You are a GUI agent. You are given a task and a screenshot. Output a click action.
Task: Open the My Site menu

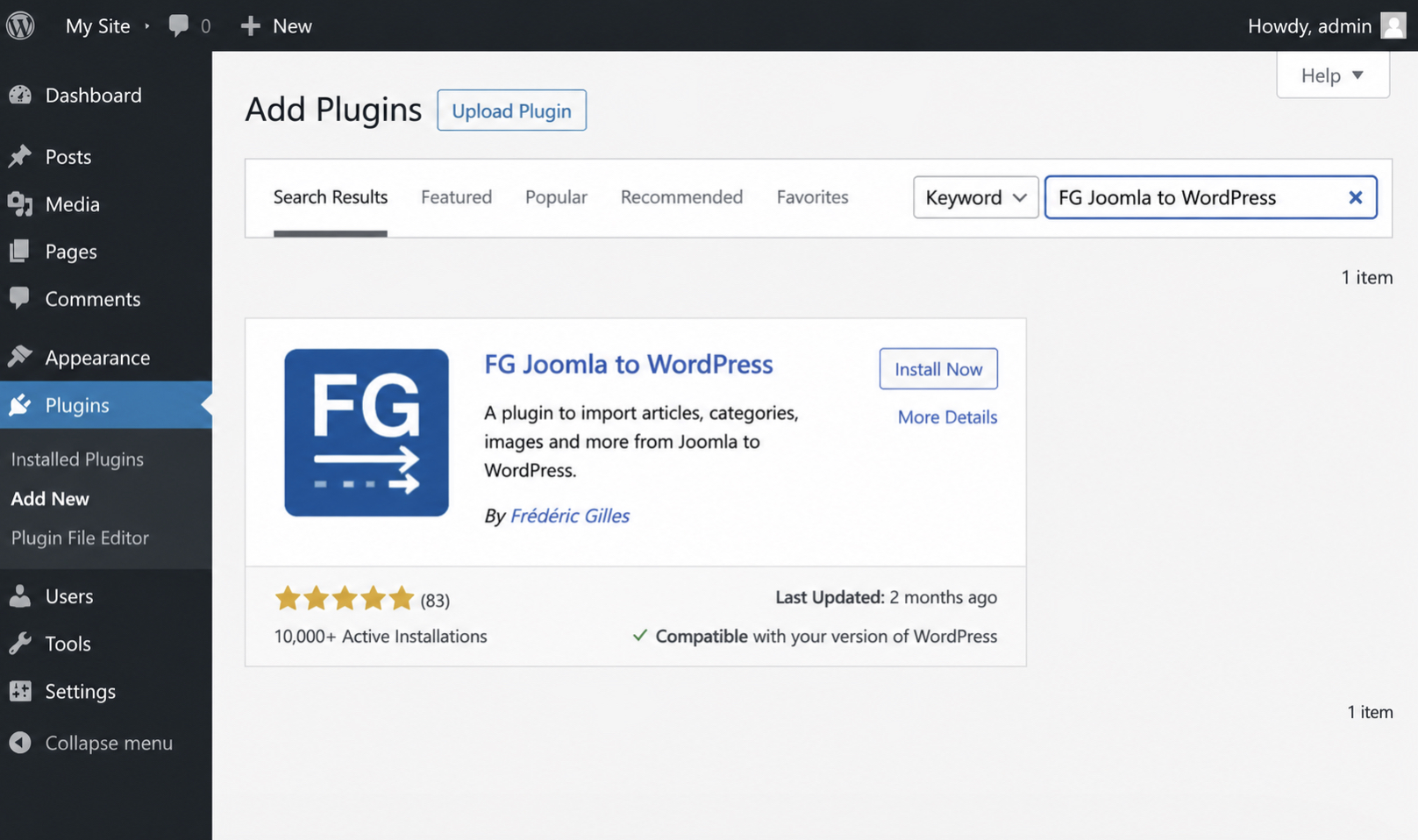point(97,26)
